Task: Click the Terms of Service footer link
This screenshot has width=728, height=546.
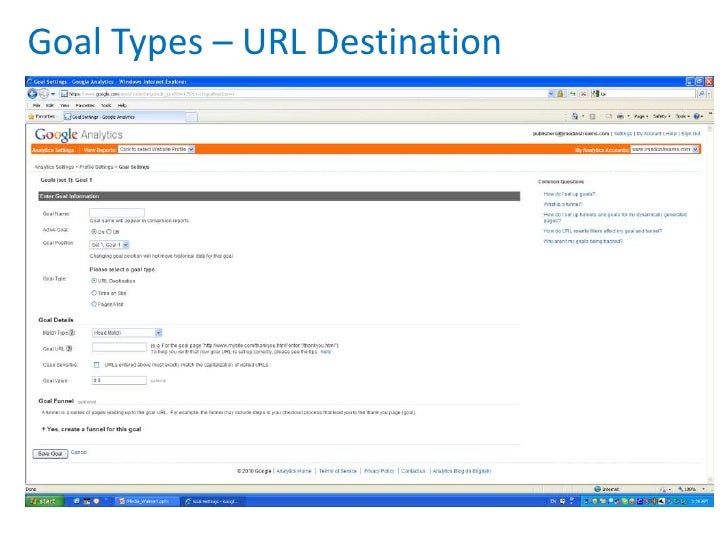Action: [338, 471]
